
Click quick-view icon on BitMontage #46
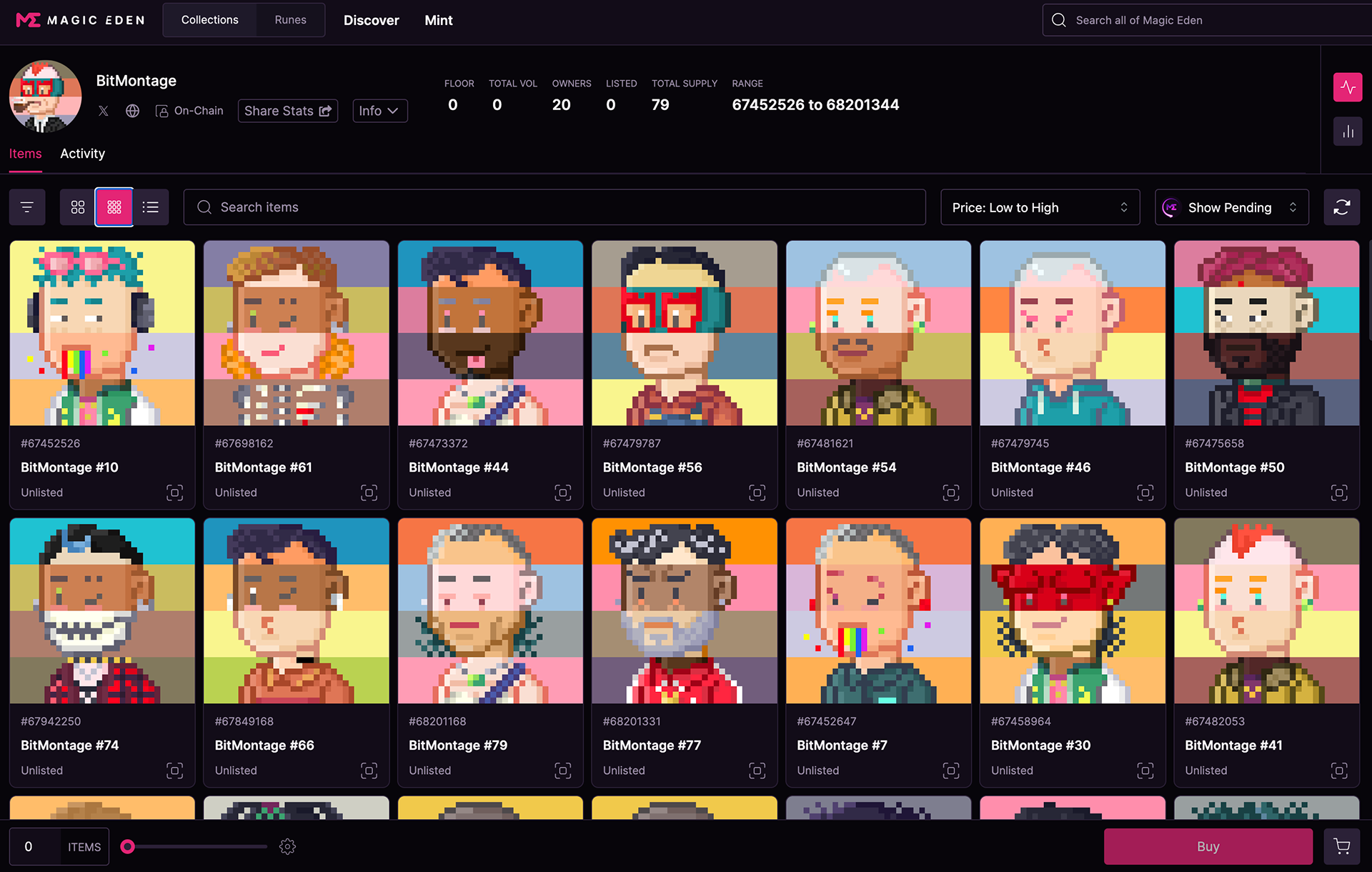coord(1145,492)
